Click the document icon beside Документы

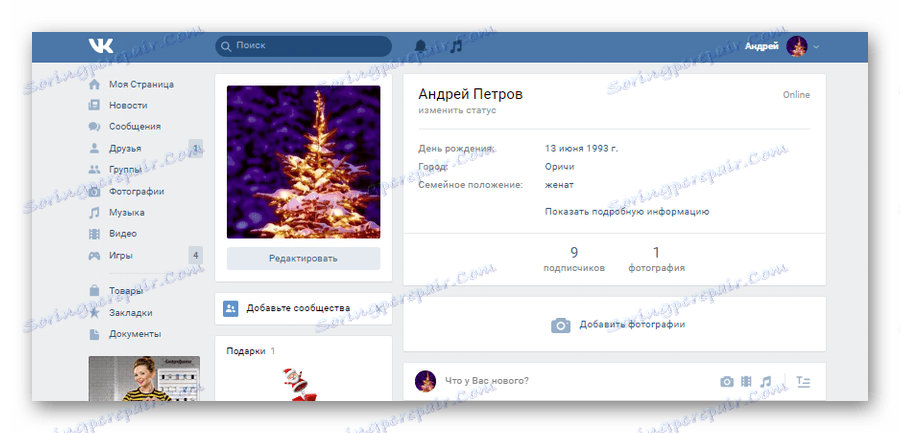[95, 334]
